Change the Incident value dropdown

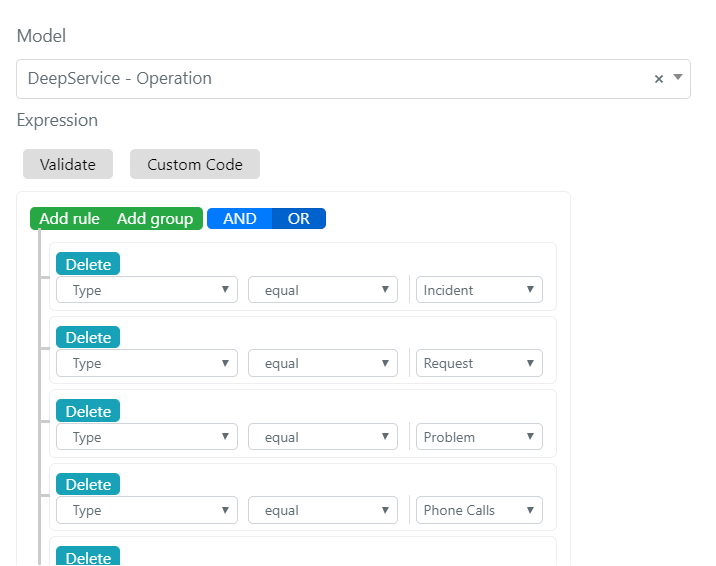click(479, 290)
